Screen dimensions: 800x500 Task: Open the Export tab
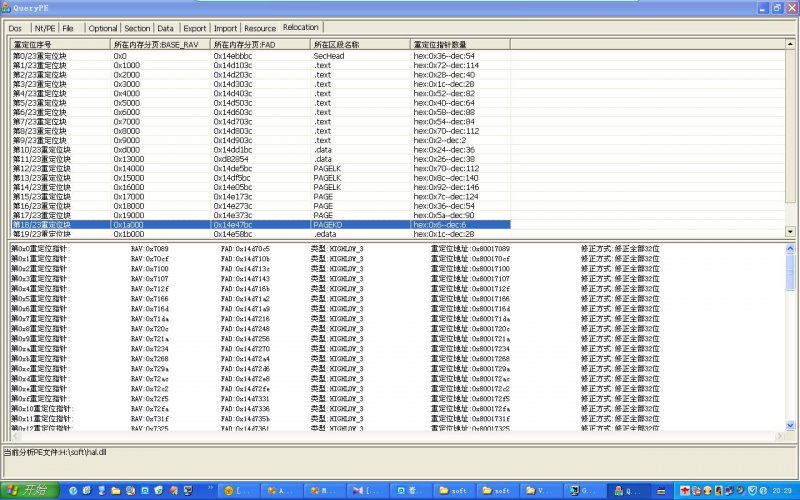[194, 28]
